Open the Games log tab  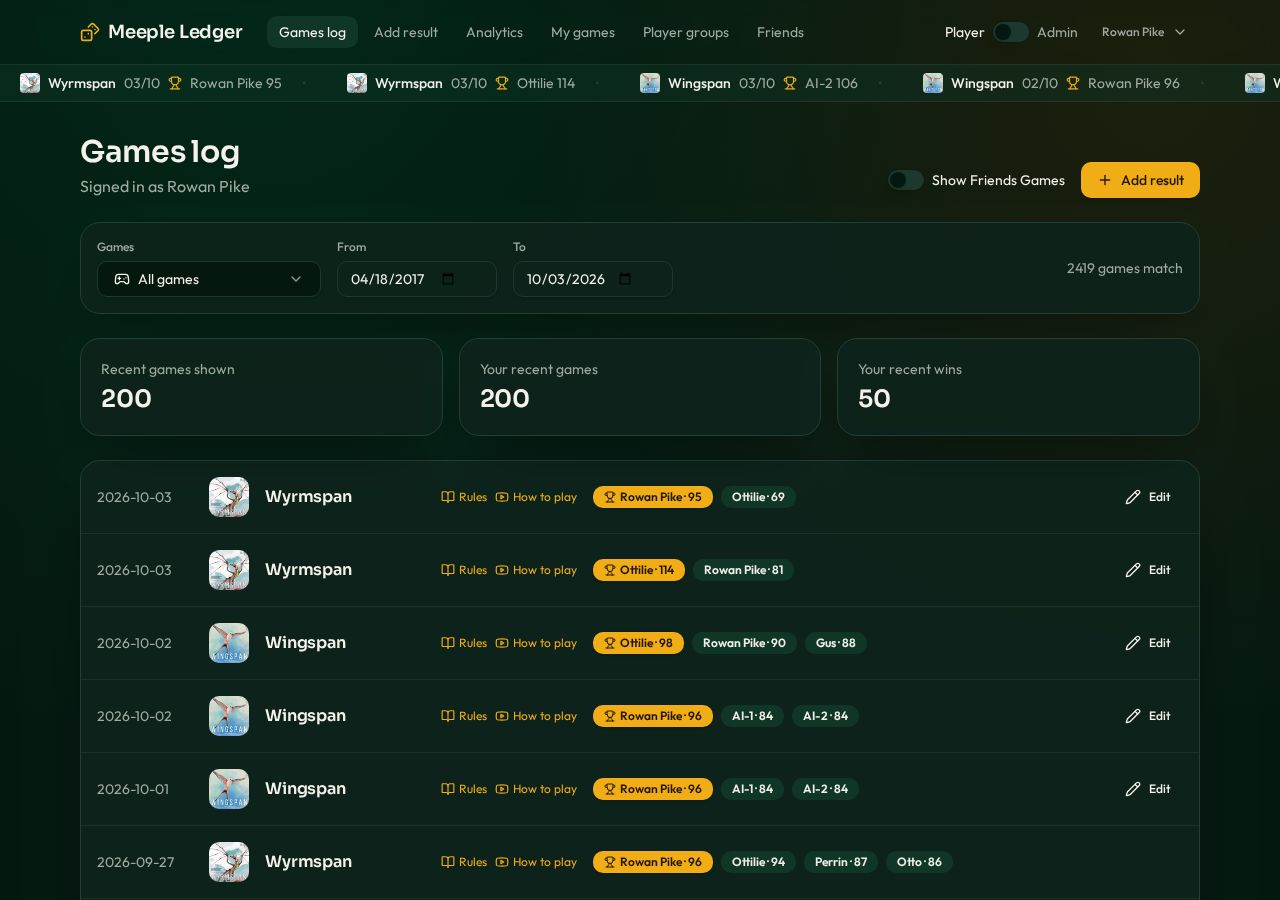(312, 32)
